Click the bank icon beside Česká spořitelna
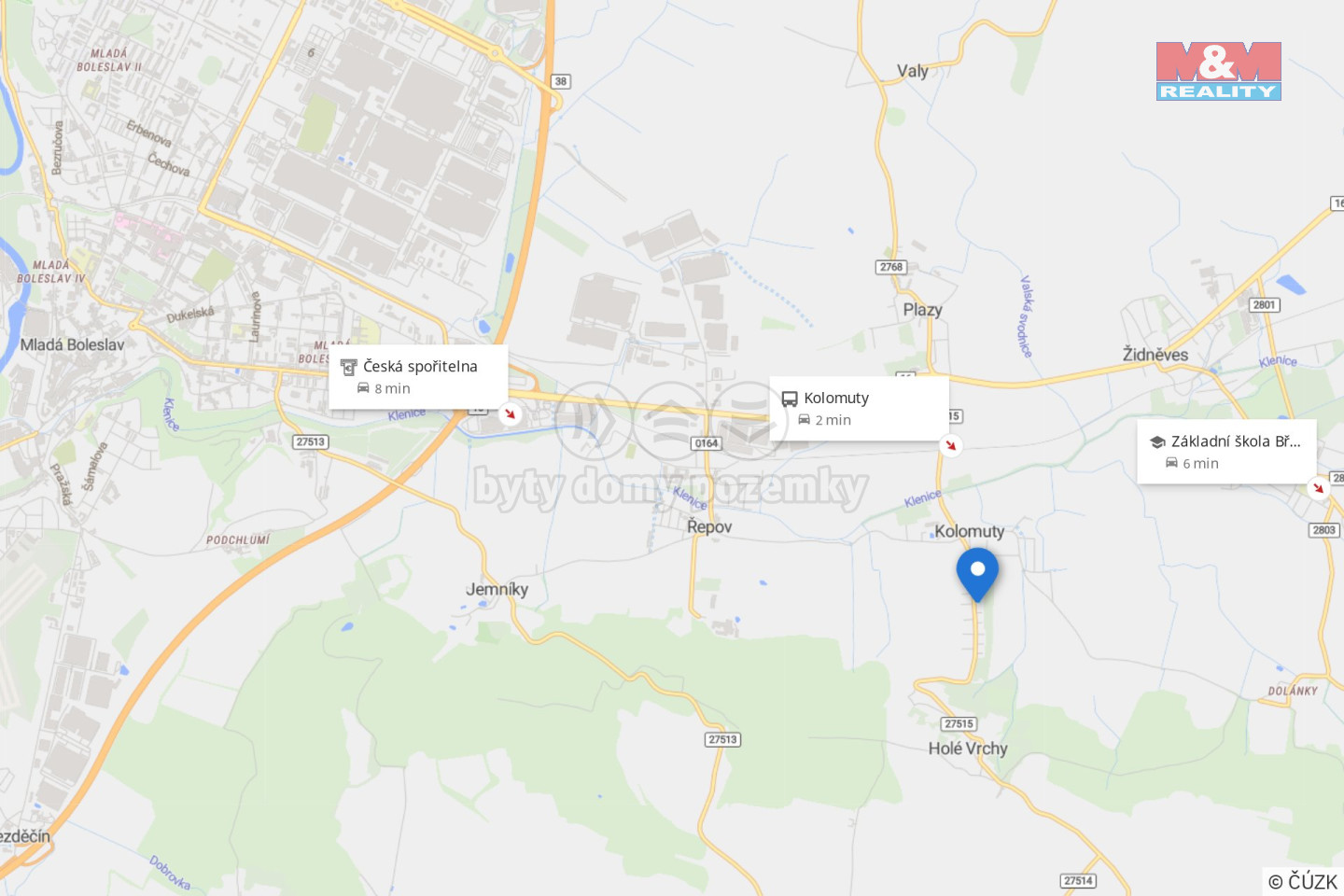 (349, 367)
